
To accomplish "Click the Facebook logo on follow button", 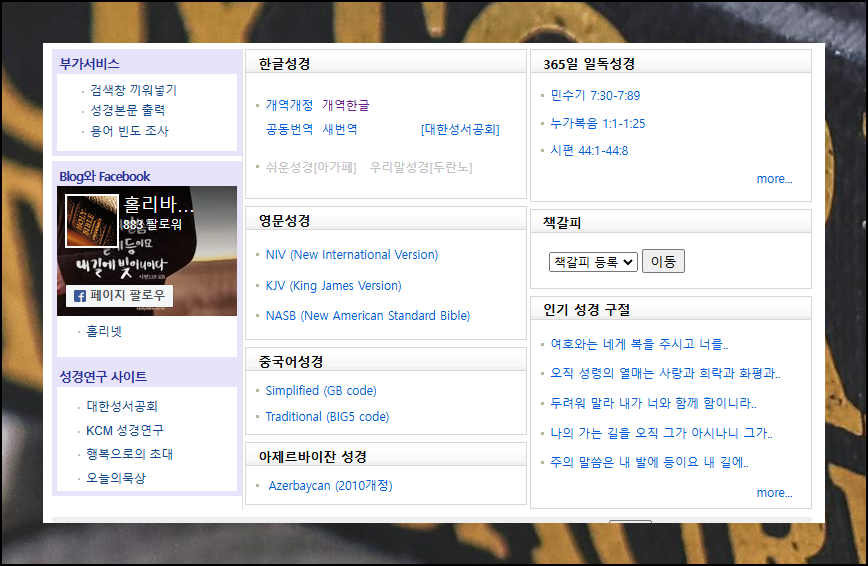I will tap(80, 296).
